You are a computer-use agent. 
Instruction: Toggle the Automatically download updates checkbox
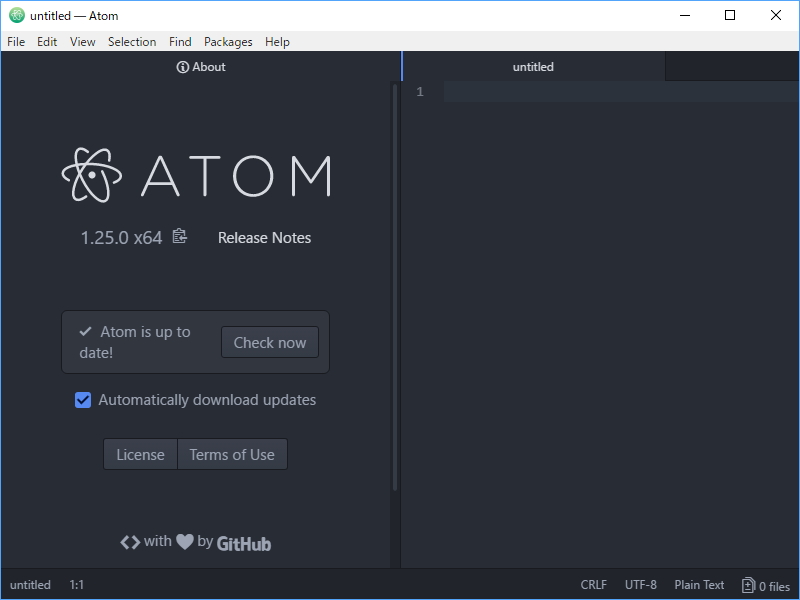coord(82,400)
